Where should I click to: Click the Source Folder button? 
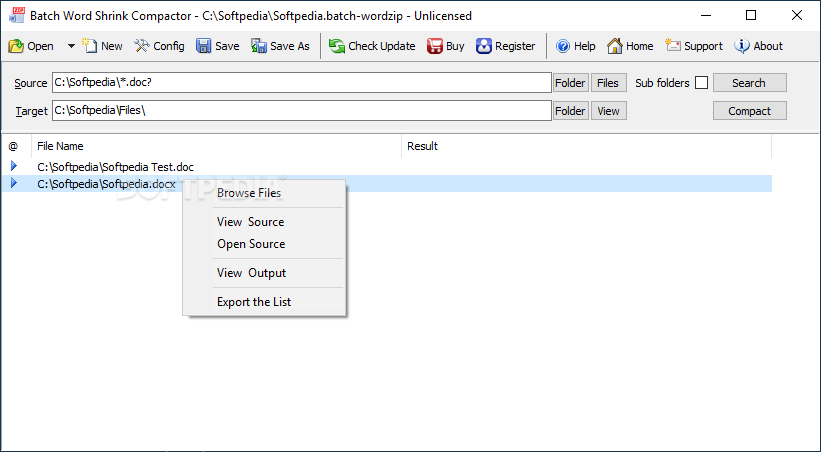click(x=571, y=83)
